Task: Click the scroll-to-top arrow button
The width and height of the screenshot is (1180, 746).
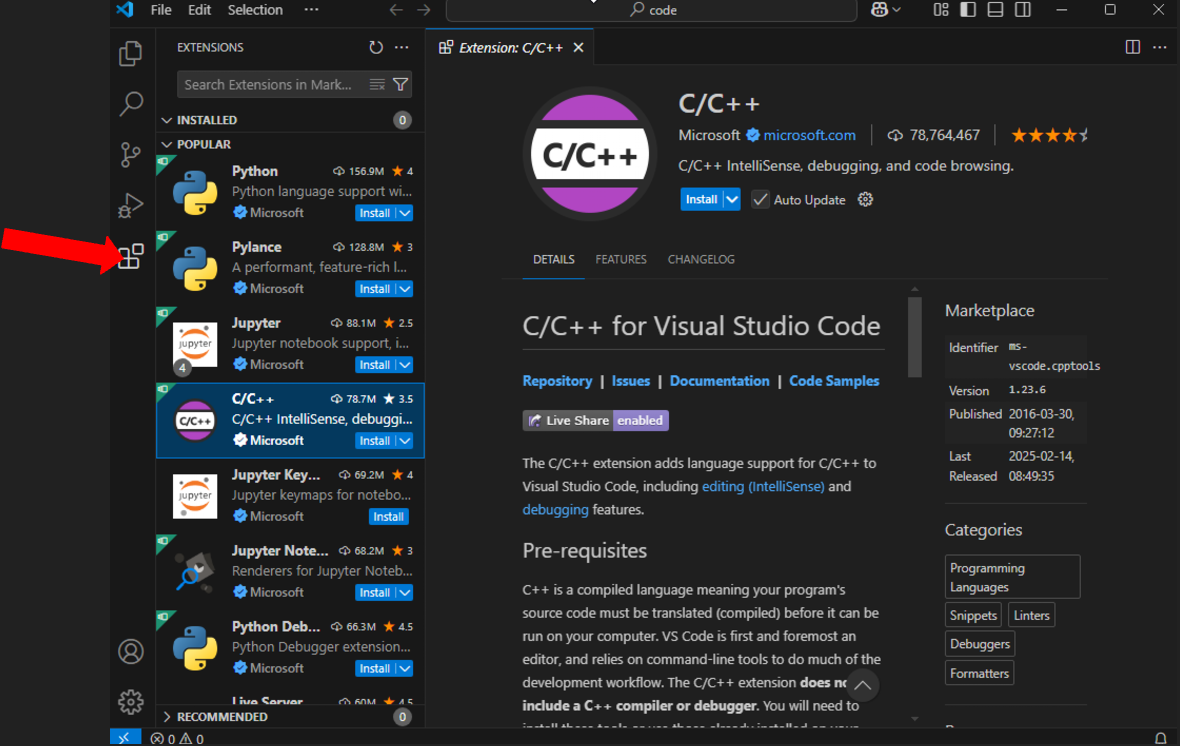Action: tap(862, 686)
